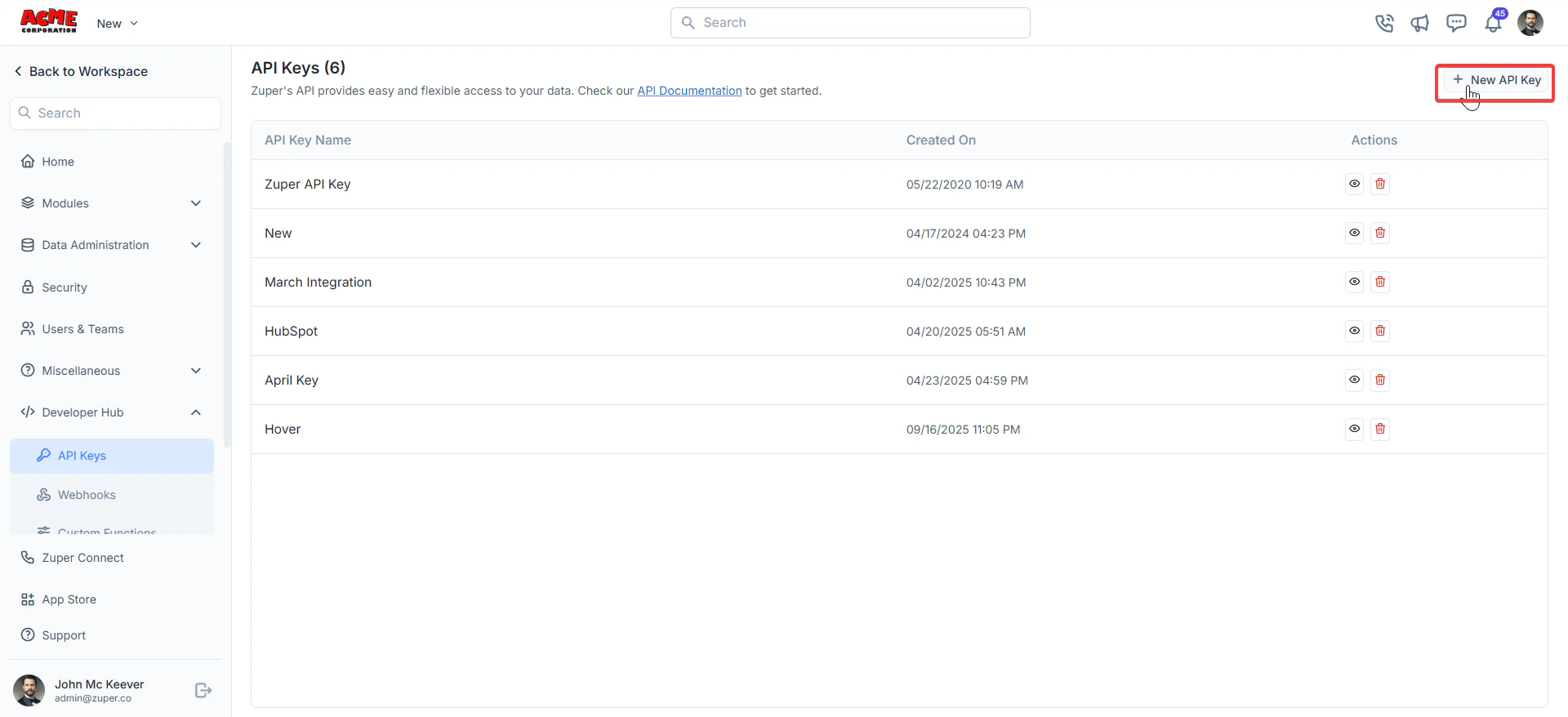
Task: Click the John Mc Keever user name
Action: [x=100, y=684]
